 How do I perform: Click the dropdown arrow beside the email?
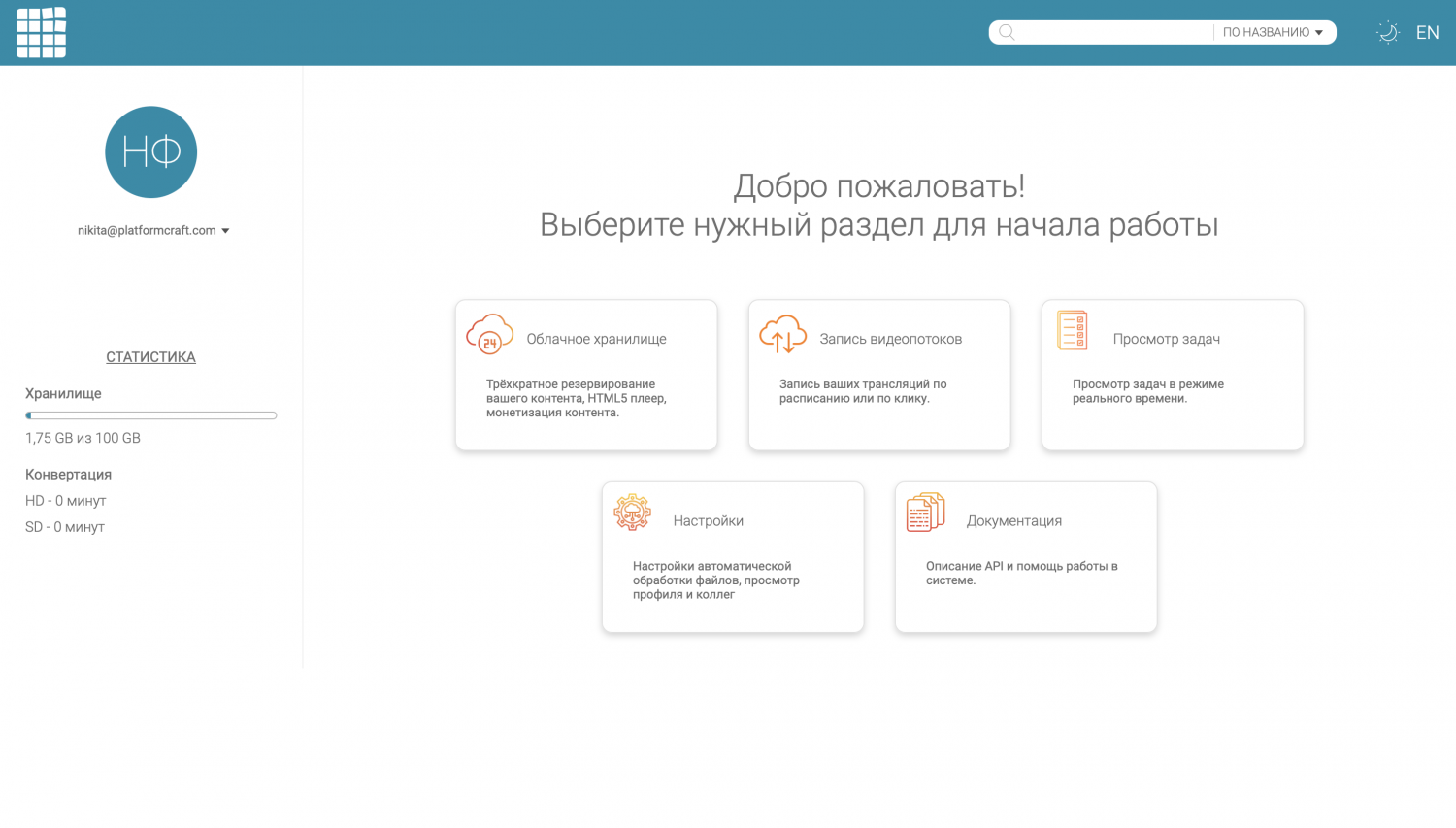225,231
